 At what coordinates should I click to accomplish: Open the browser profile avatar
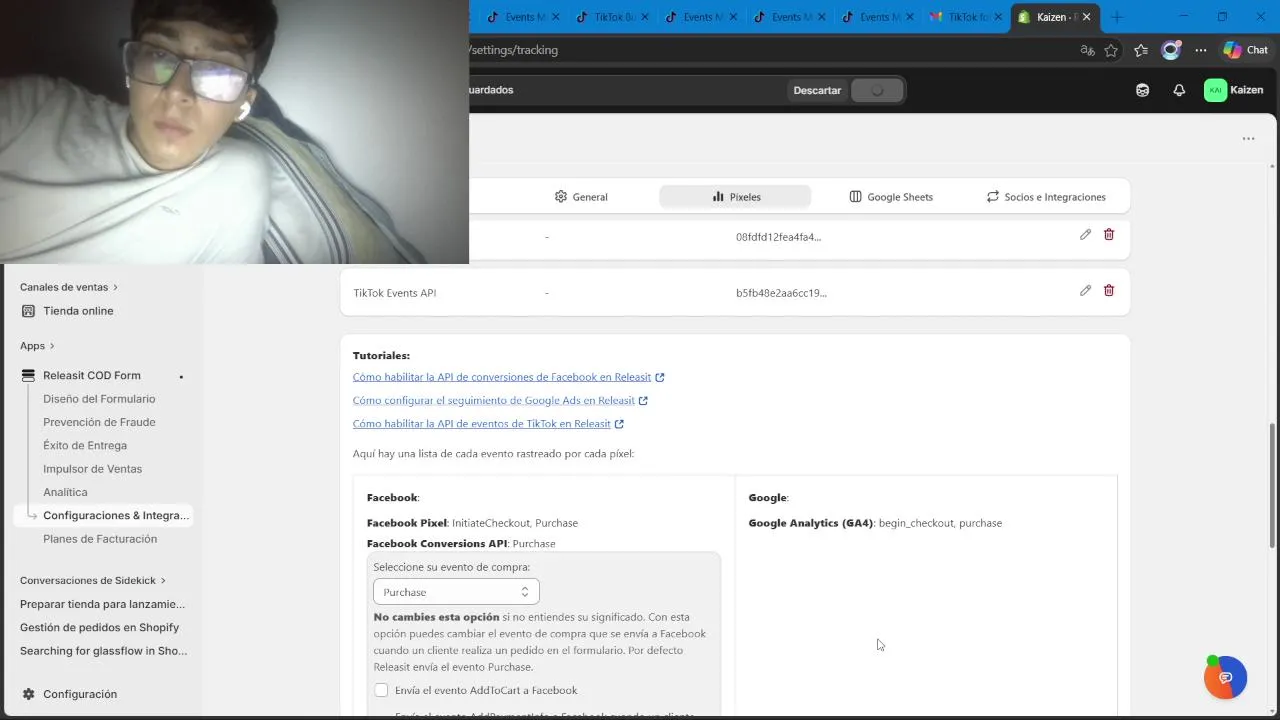click(x=1170, y=50)
